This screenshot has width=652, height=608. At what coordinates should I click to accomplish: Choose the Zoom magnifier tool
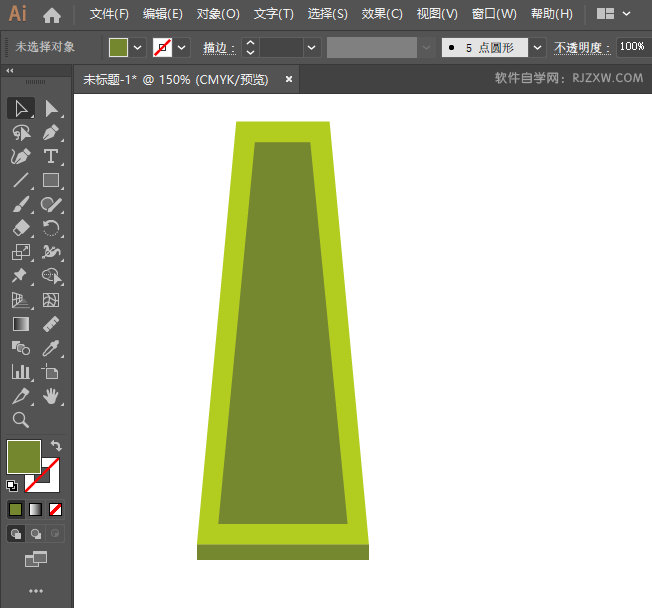20,420
